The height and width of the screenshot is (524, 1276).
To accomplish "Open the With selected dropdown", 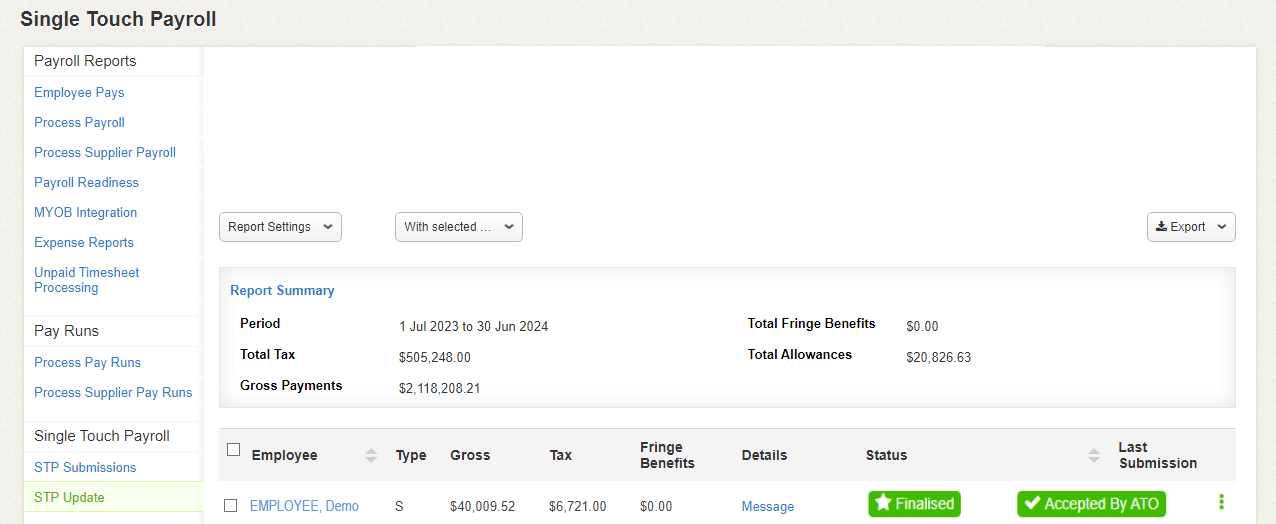I will (x=459, y=227).
